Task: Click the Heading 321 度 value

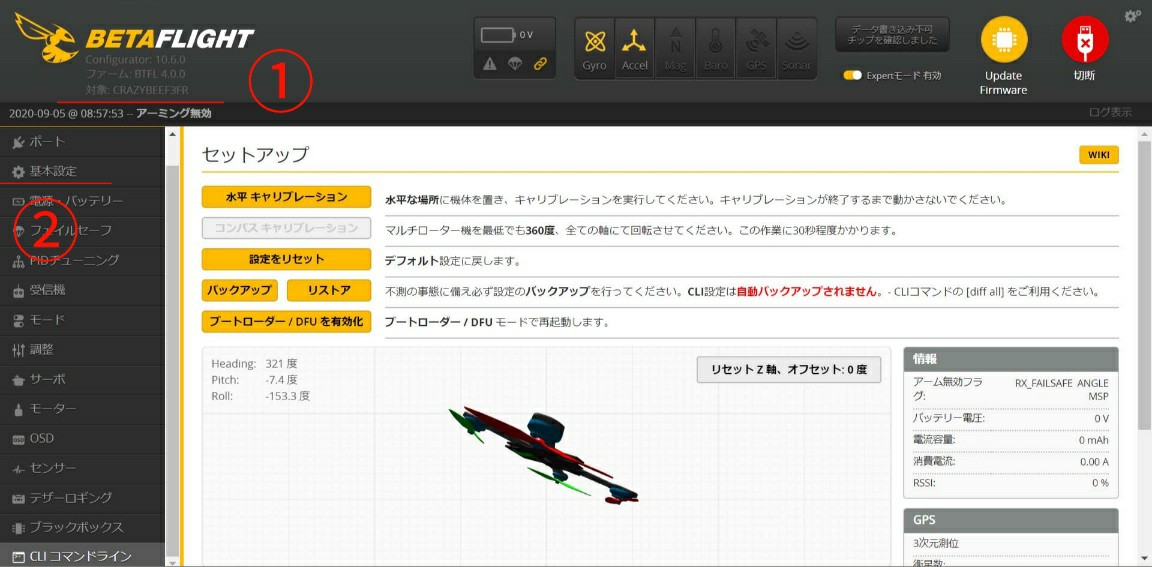Action: [281, 364]
